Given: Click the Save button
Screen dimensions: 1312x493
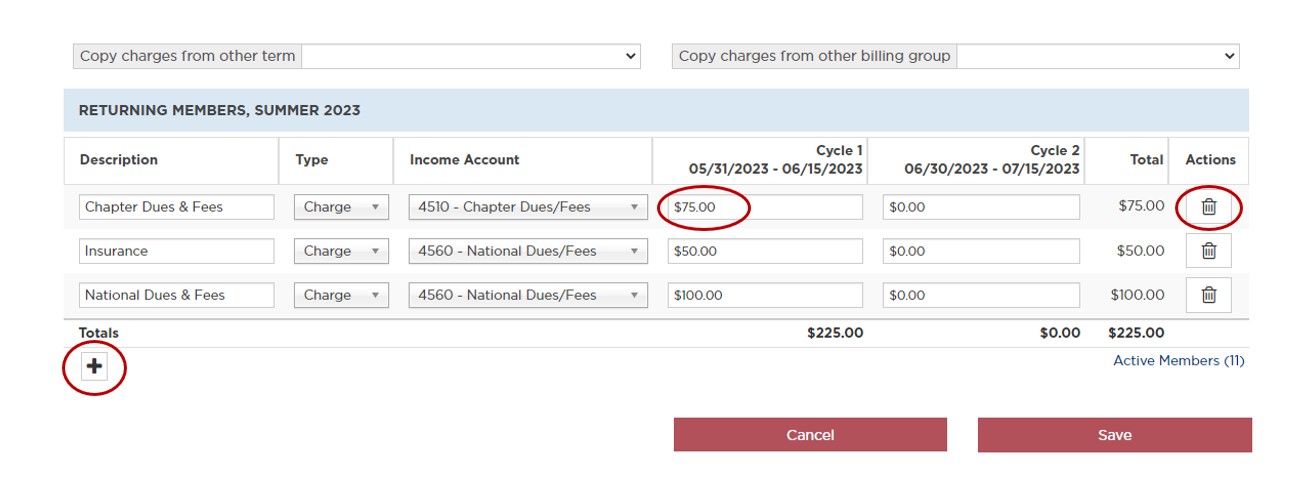Looking at the screenshot, I should (x=1114, y=435).
